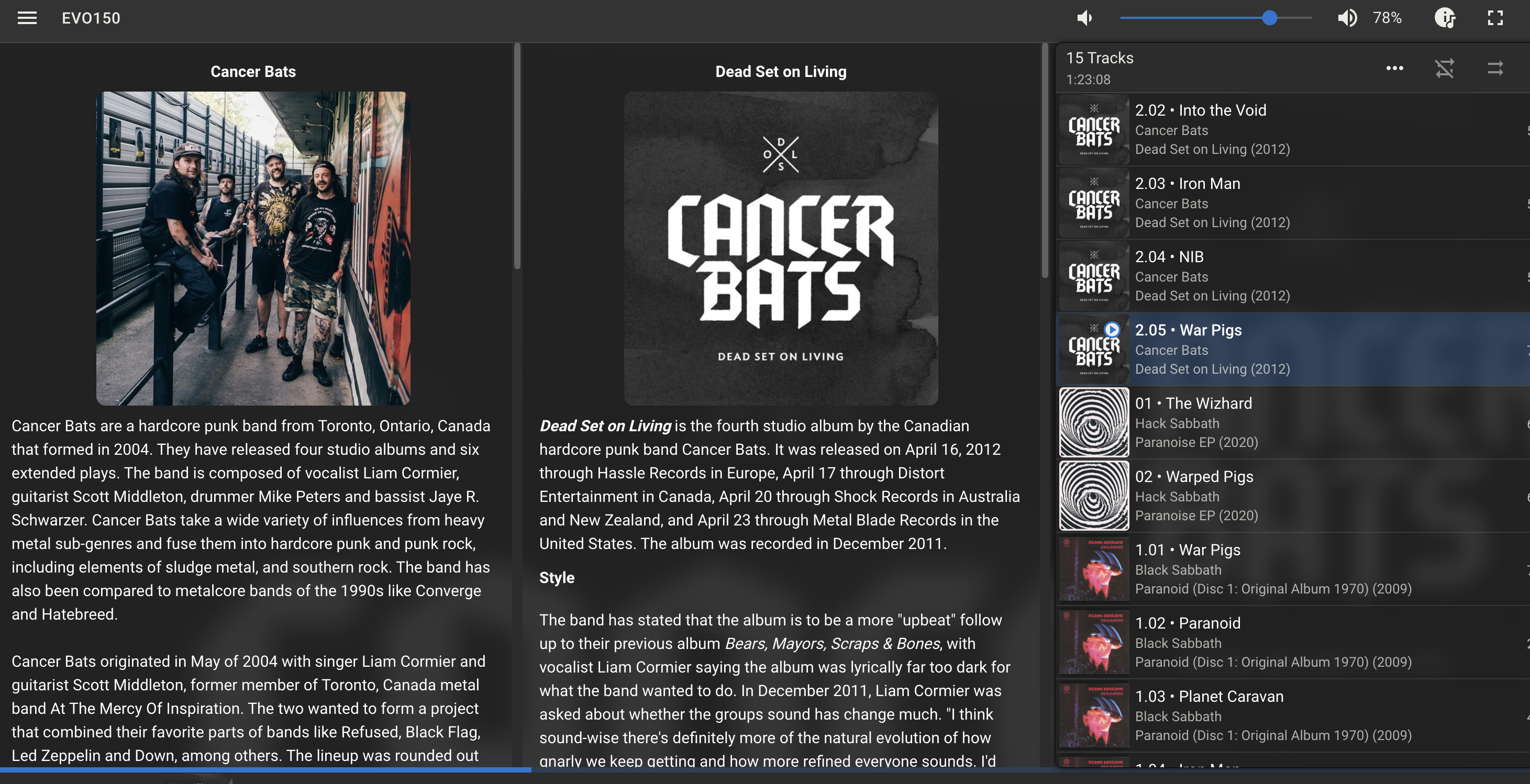The height and width of the screenshot is (784, 1530).
Task: Open the now-playing info icon
Action: [1445, 18]
